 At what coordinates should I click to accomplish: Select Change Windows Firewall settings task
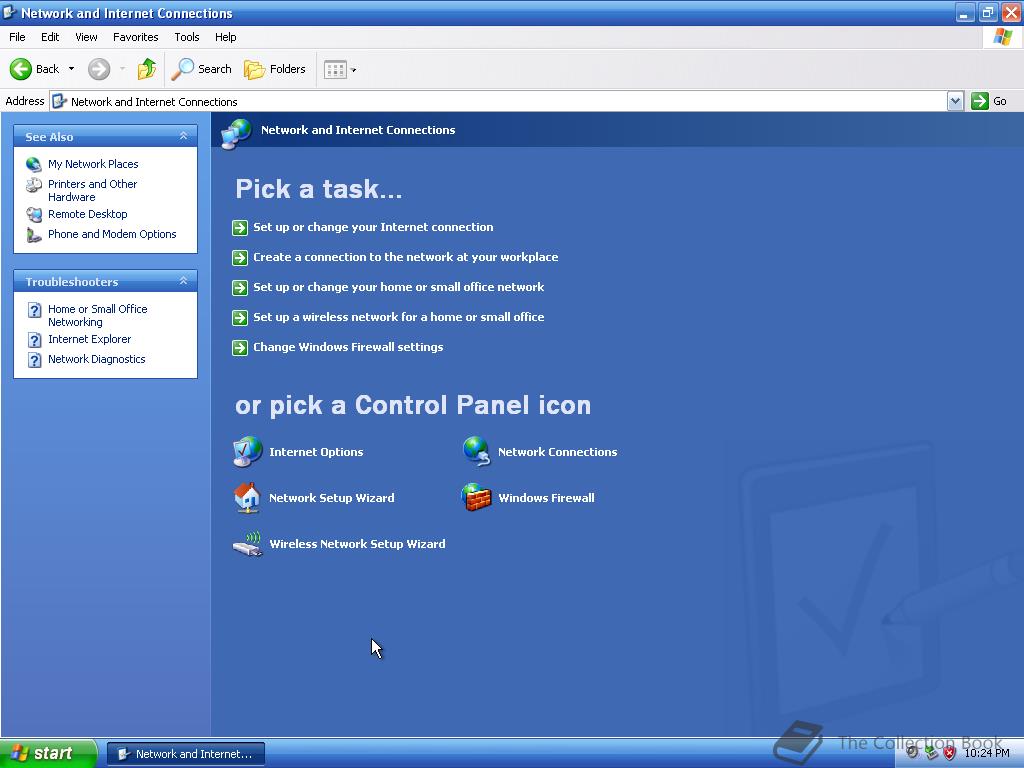coord(348,347)
